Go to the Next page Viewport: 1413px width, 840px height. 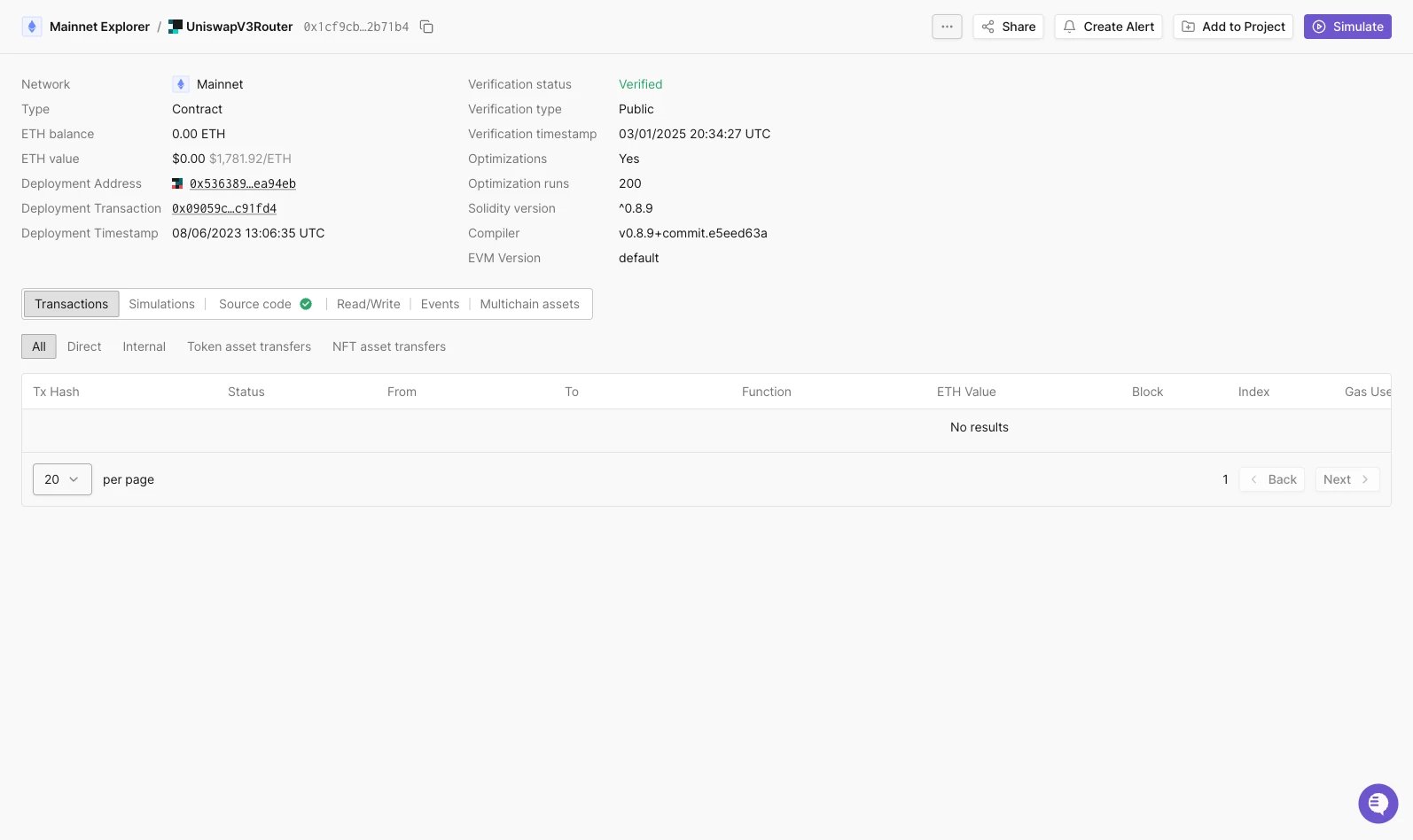pos(1347,479)
